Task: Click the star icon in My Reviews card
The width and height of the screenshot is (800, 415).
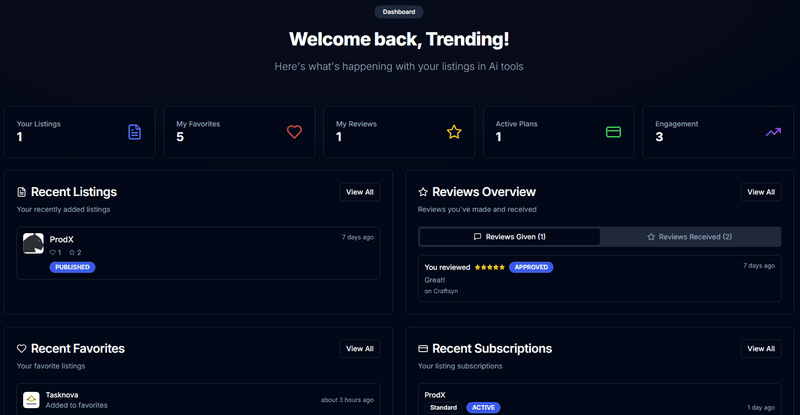Action: pos(454,132)
